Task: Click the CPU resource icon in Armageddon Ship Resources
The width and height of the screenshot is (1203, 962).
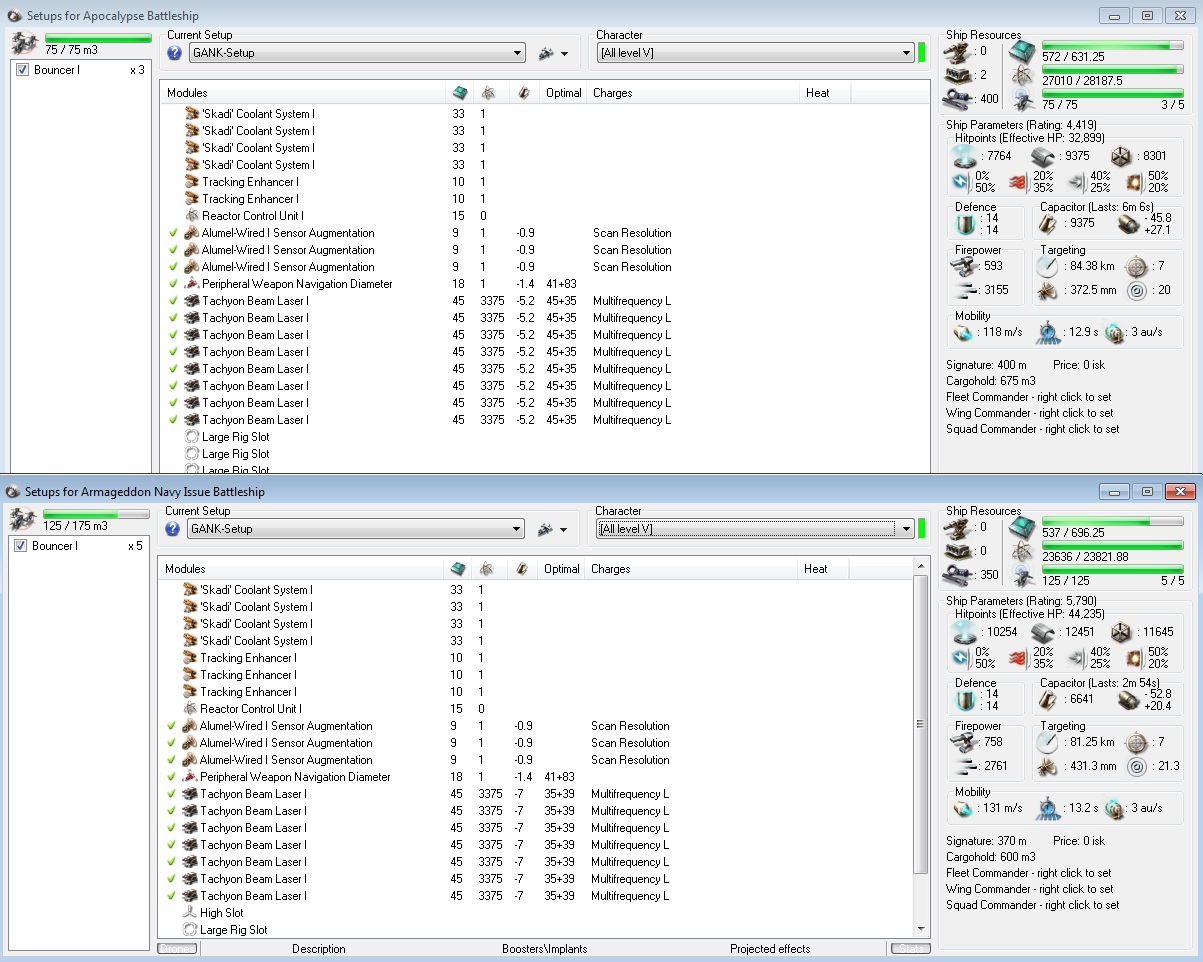Action: [x=1022, y=528]
